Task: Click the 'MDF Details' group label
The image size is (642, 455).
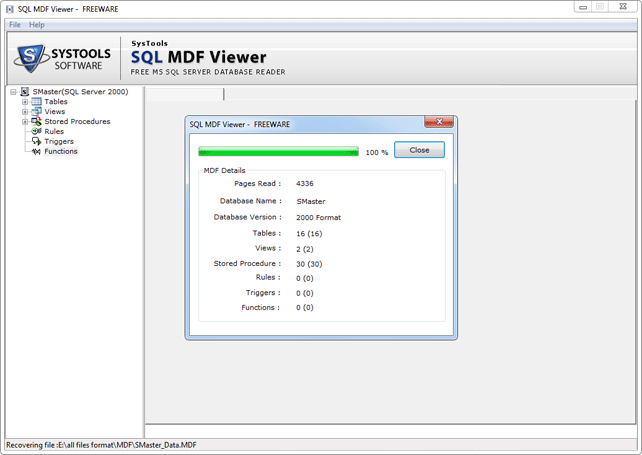Action: tap(224, 170)
